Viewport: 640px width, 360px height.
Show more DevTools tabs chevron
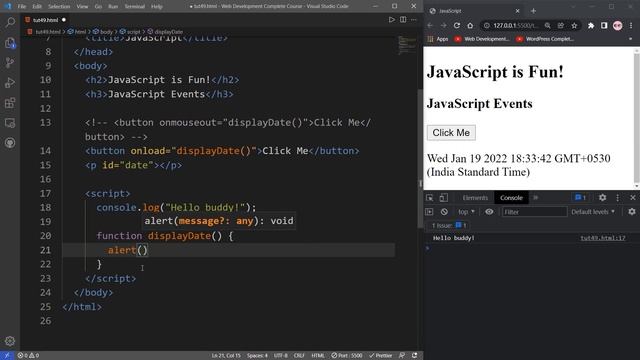tap(536, 198)
